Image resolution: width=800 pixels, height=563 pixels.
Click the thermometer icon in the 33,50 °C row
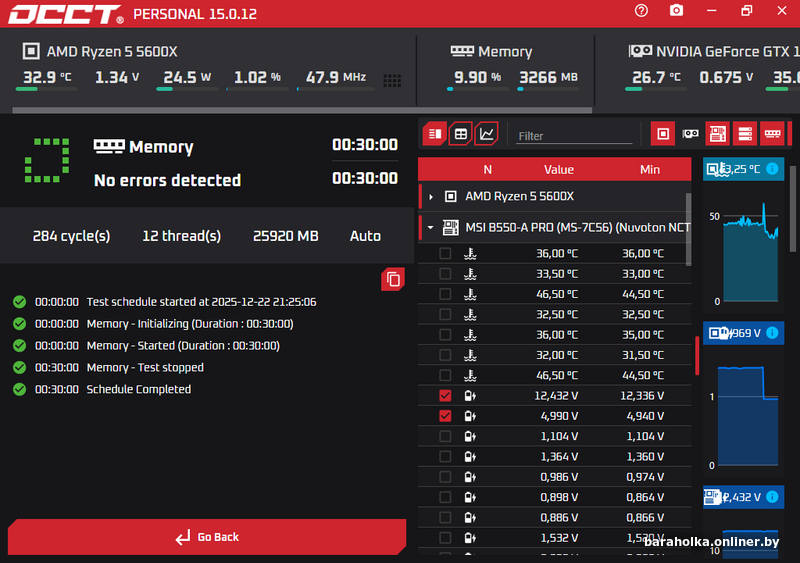point(470,274)
